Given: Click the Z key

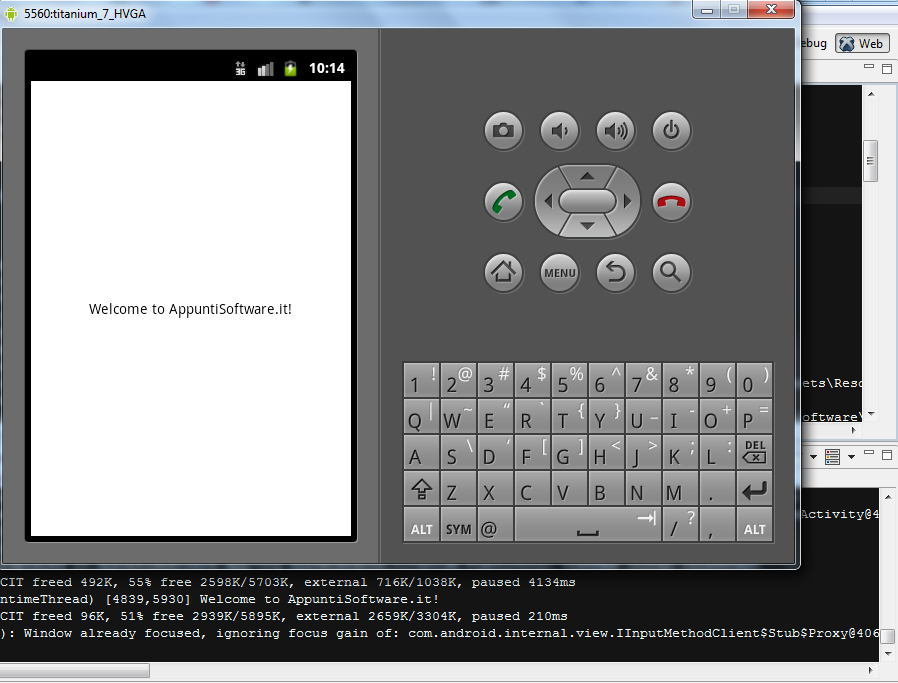Looking at the screenshot, I should (x=458, y=488).
